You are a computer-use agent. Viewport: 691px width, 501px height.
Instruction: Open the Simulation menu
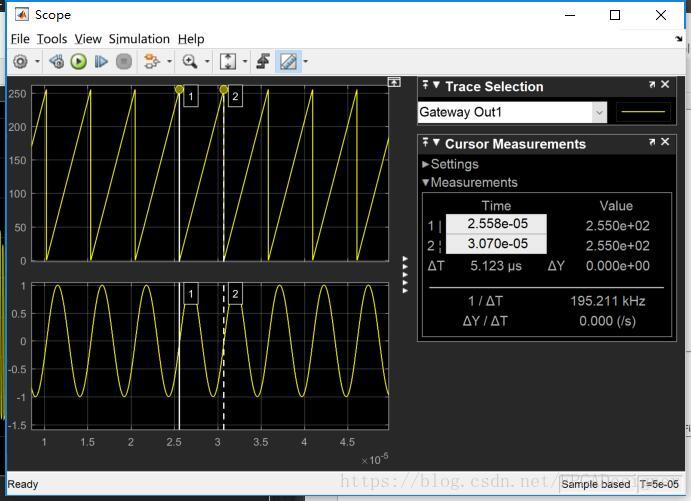point(139,39)
